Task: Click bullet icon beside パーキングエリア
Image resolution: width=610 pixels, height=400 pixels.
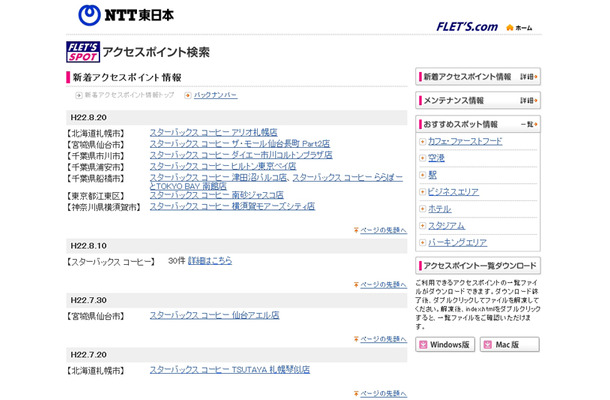Action: [422, 243]
